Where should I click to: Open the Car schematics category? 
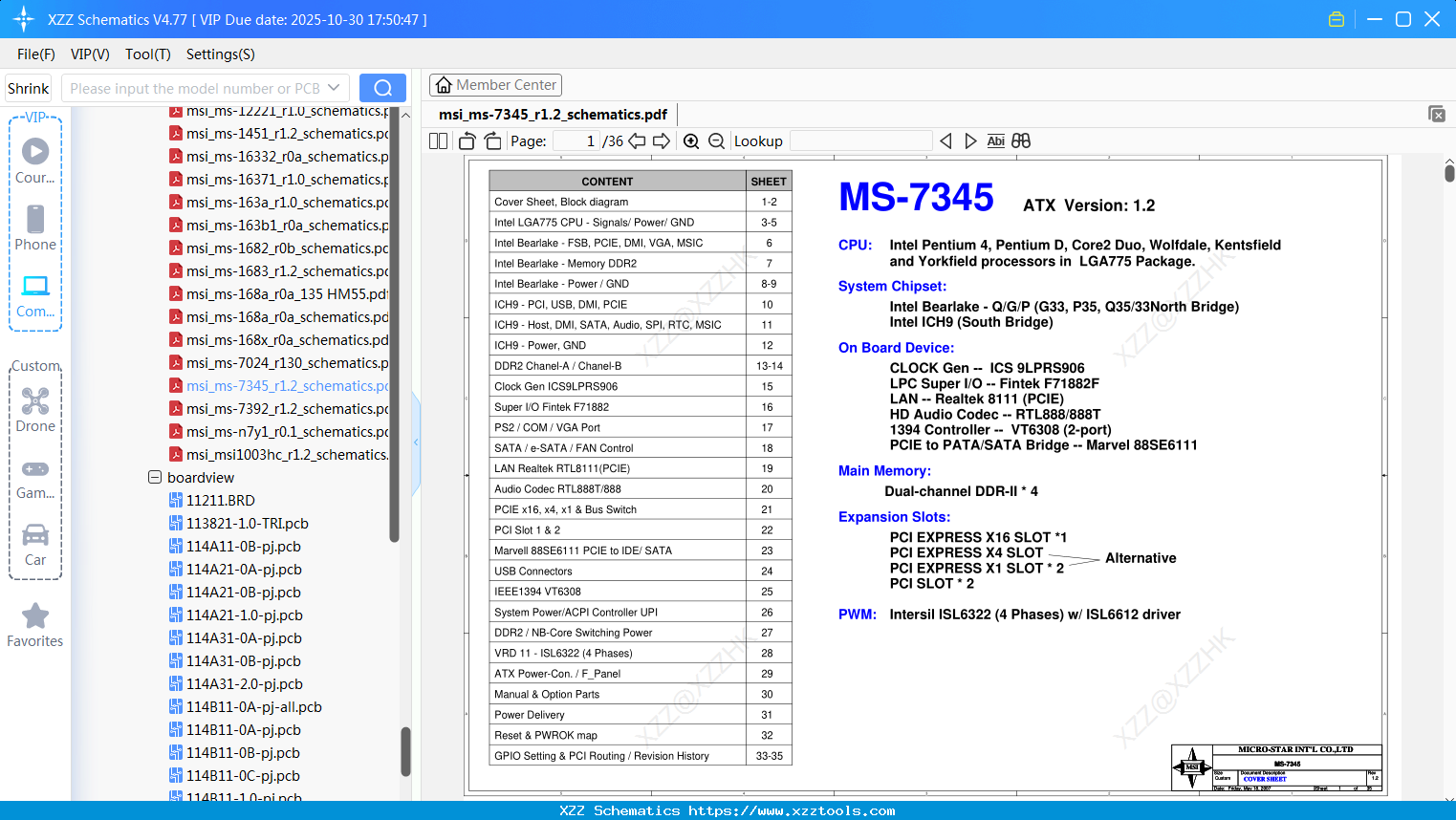35,545
